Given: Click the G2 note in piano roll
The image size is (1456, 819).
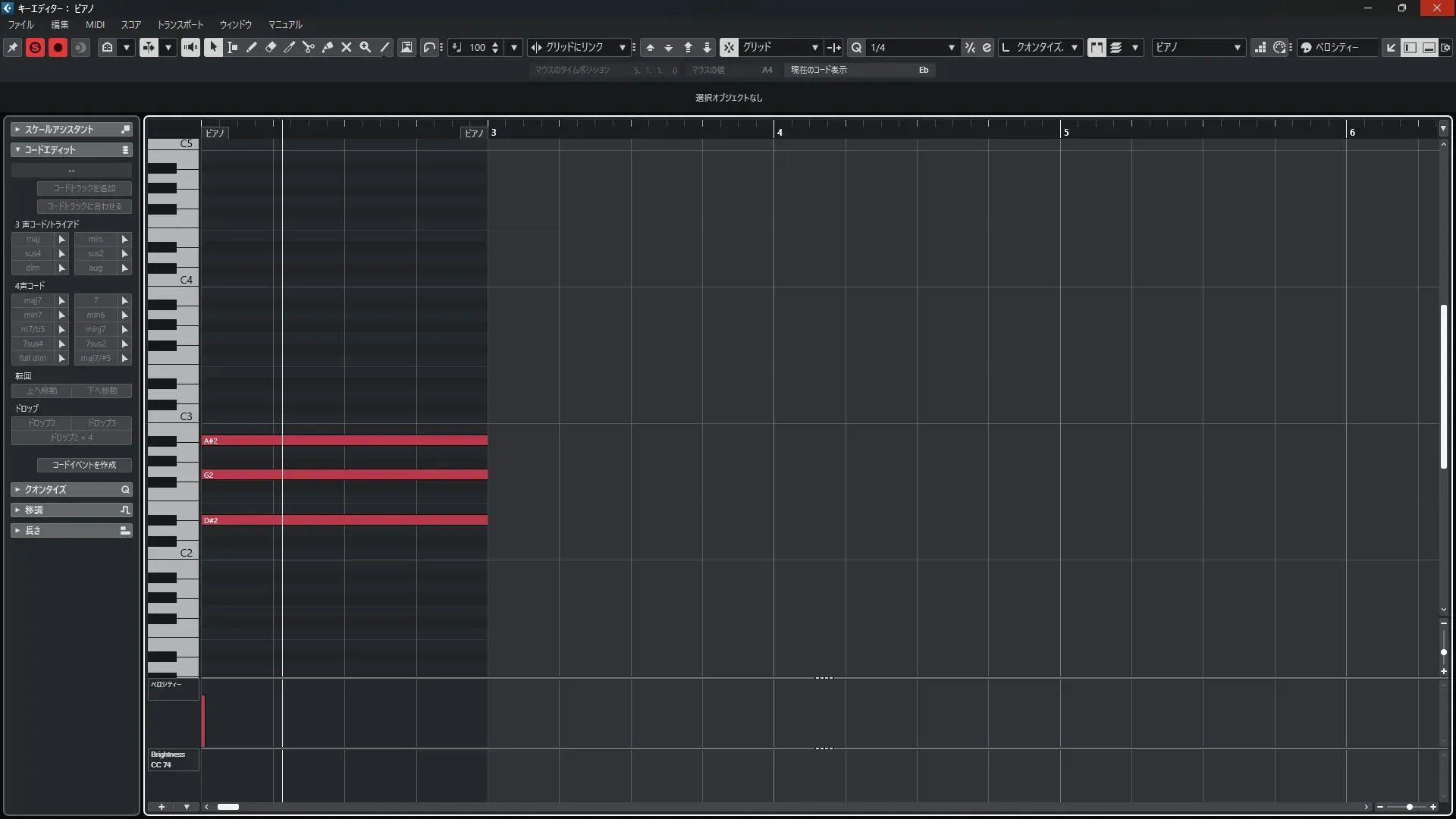Looking at the screenshot, I should point(344,475).
